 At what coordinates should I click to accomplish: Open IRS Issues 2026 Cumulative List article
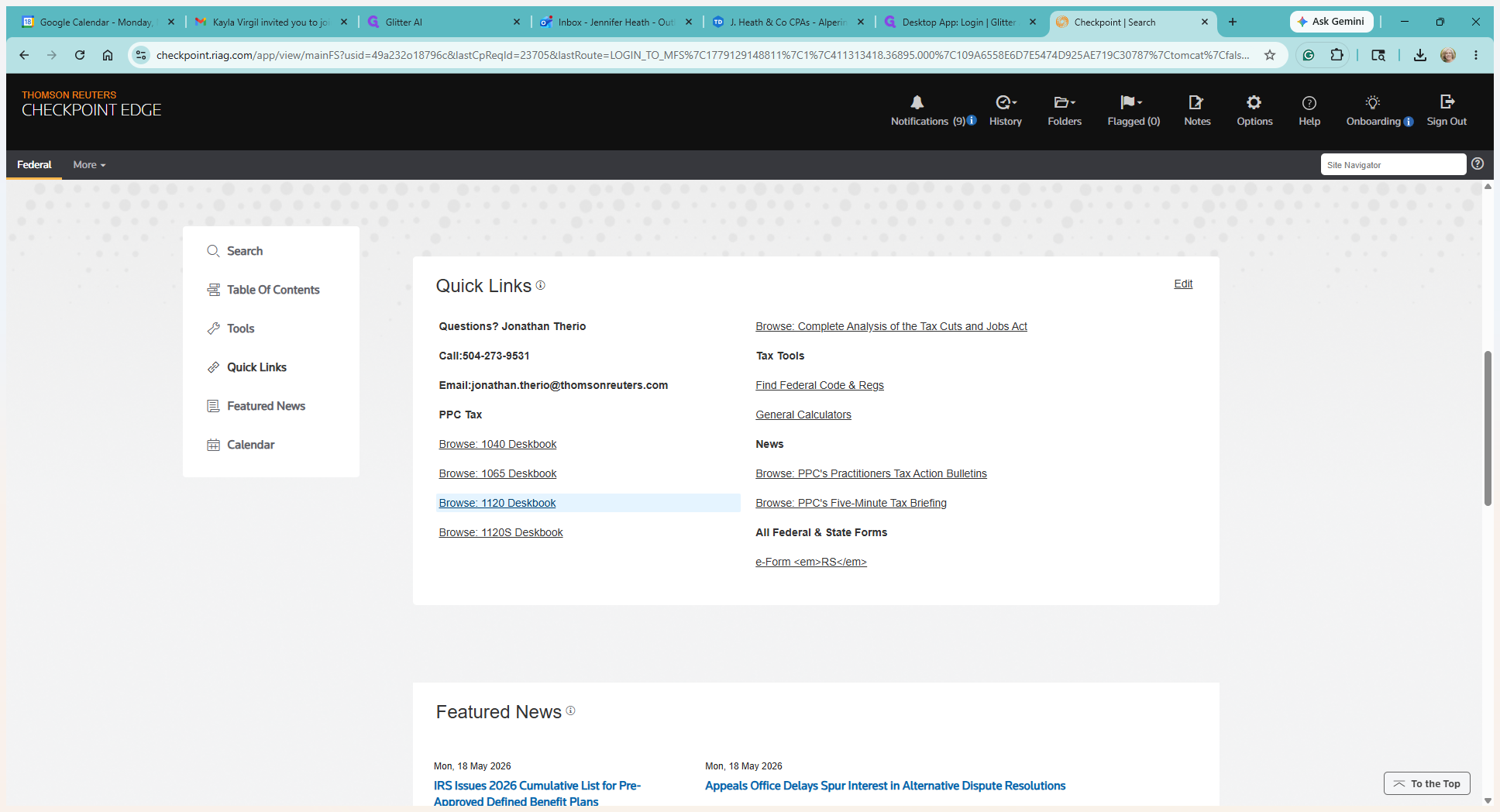click(x=538, y=793)
